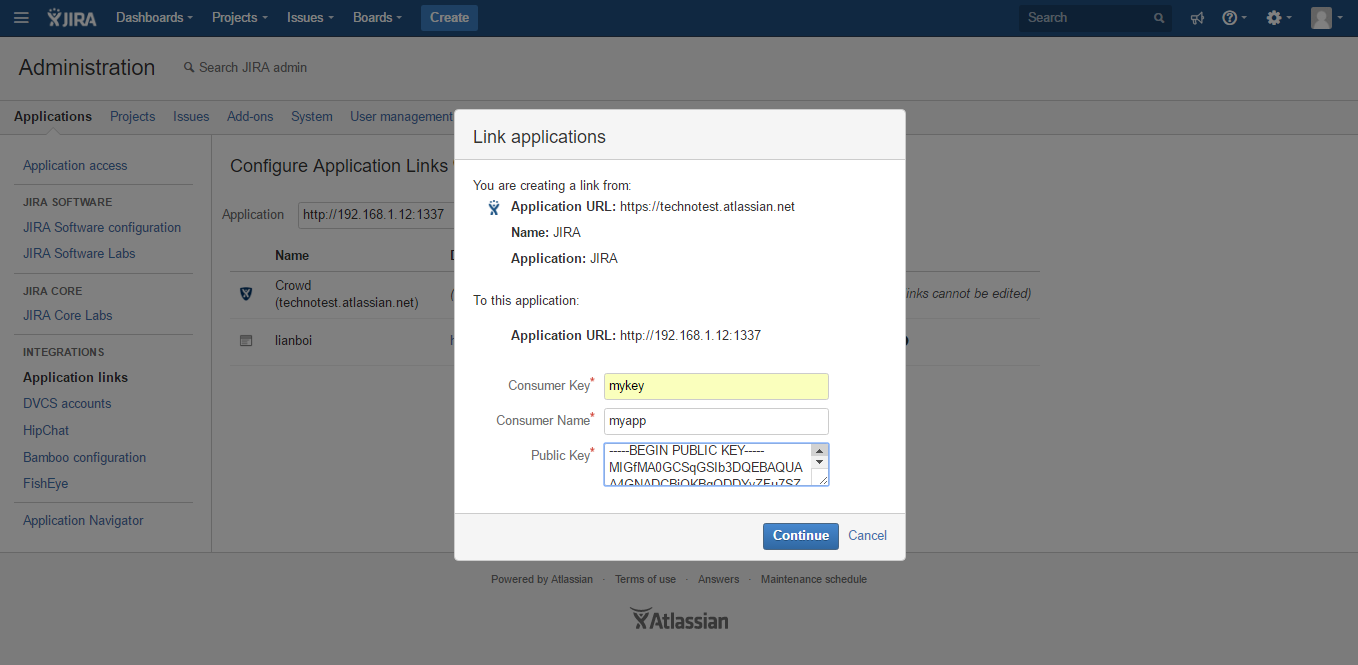
Task: Open Application Navigator sidebar item
Action: (83, 521)
